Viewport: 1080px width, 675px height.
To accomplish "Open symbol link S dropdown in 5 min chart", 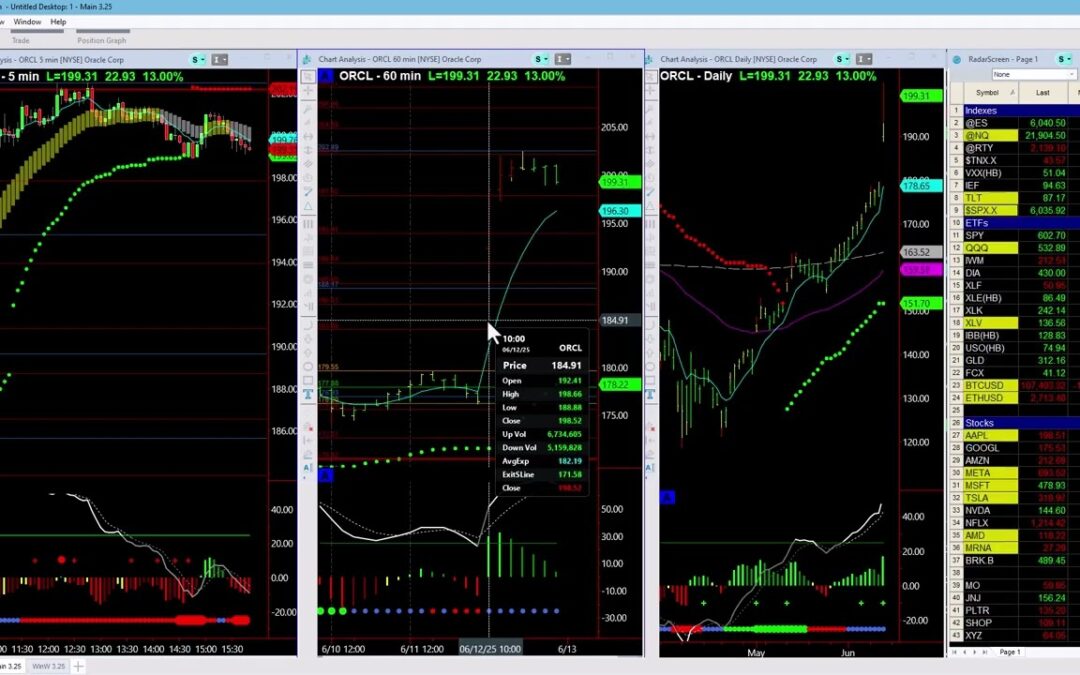I will [198, 60].
